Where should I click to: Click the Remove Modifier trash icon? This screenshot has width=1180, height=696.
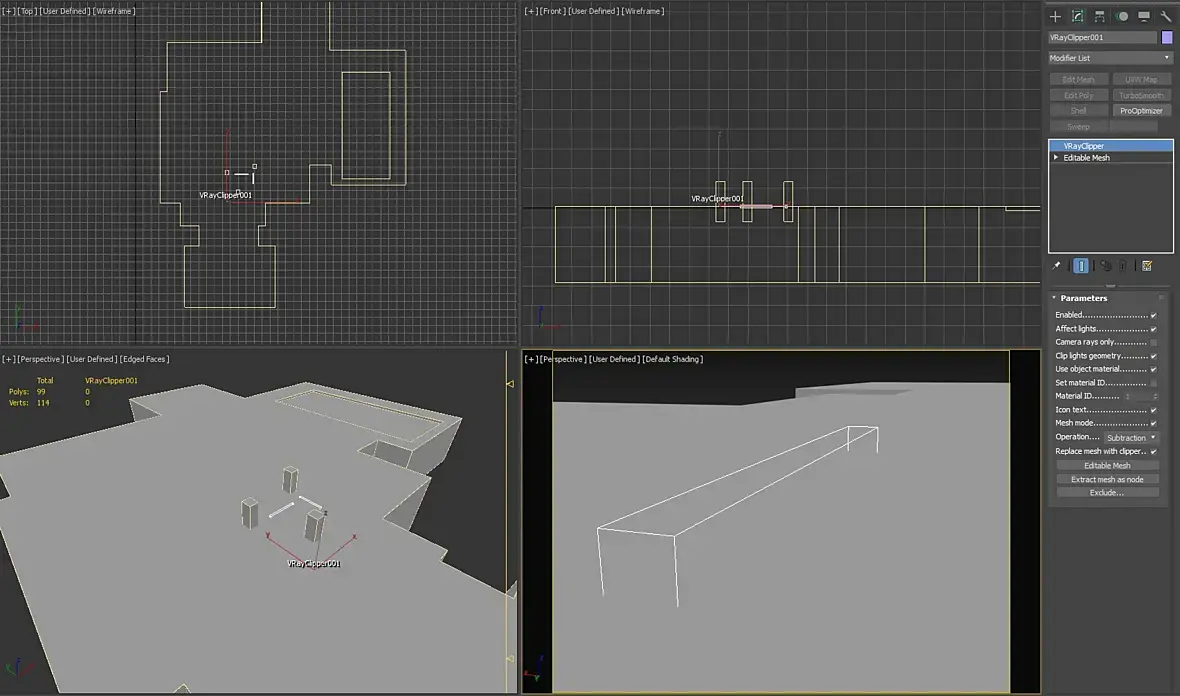[x=1123, y=266]
